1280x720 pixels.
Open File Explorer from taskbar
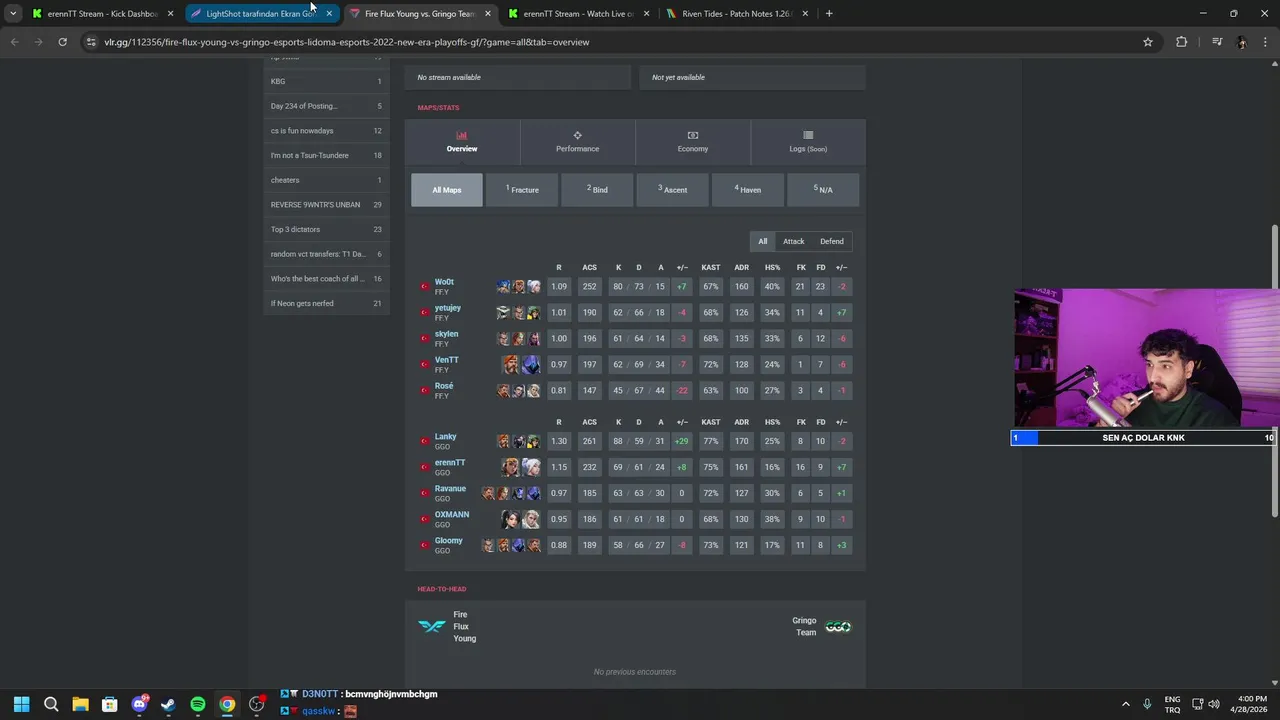[x=80, y=704]
